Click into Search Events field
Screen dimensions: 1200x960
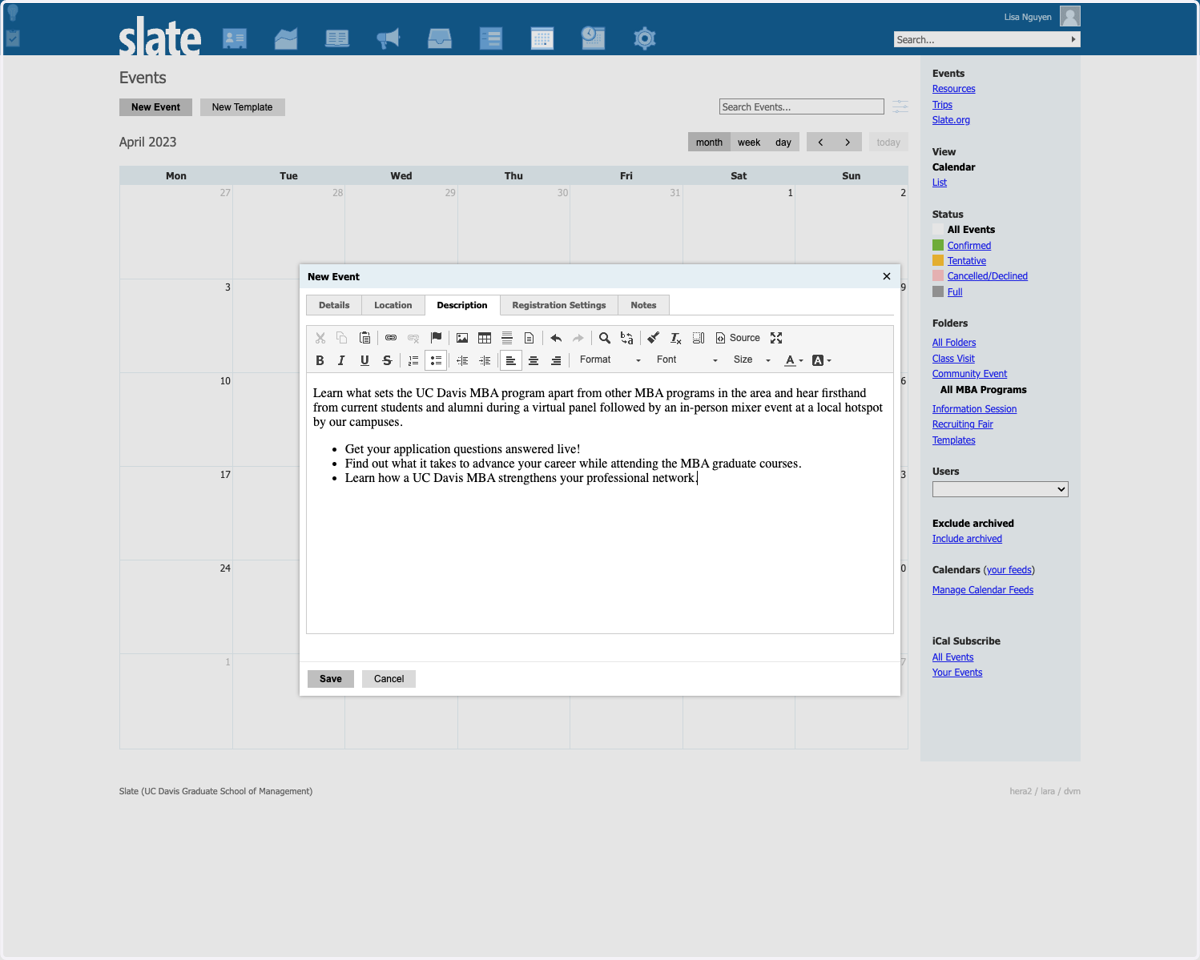802,107
